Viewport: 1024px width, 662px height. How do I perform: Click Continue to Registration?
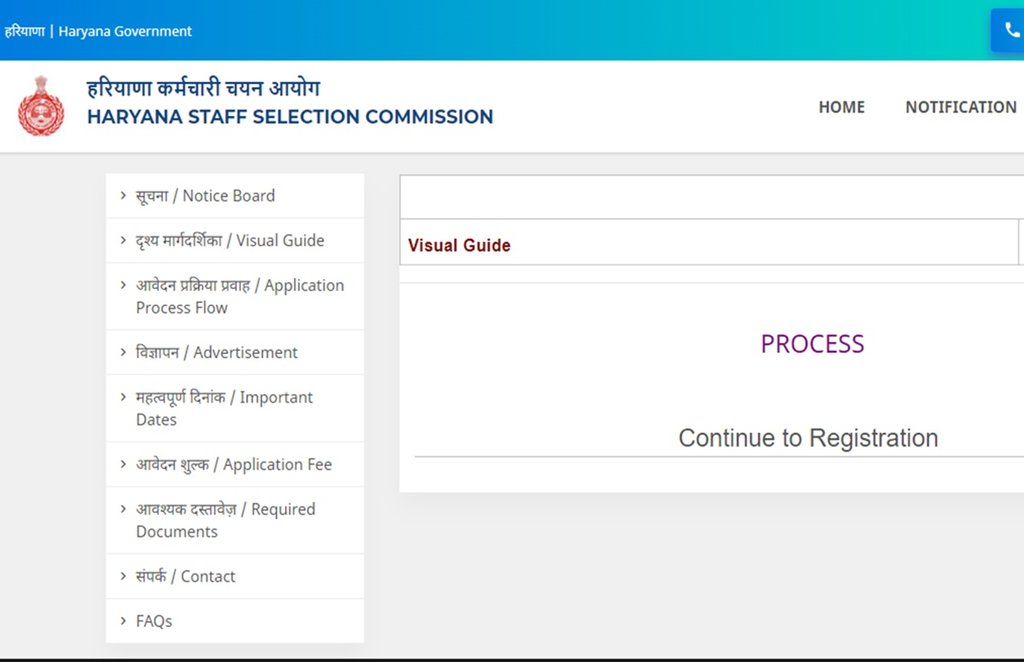[x=808, y=438]
